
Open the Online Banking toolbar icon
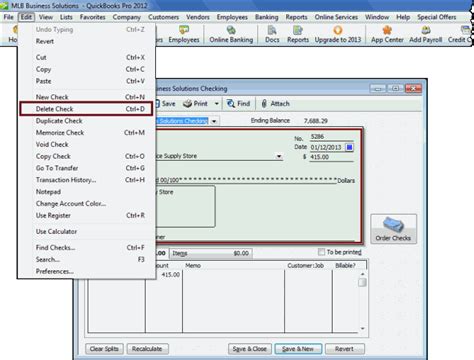click(x=231, y=35)
